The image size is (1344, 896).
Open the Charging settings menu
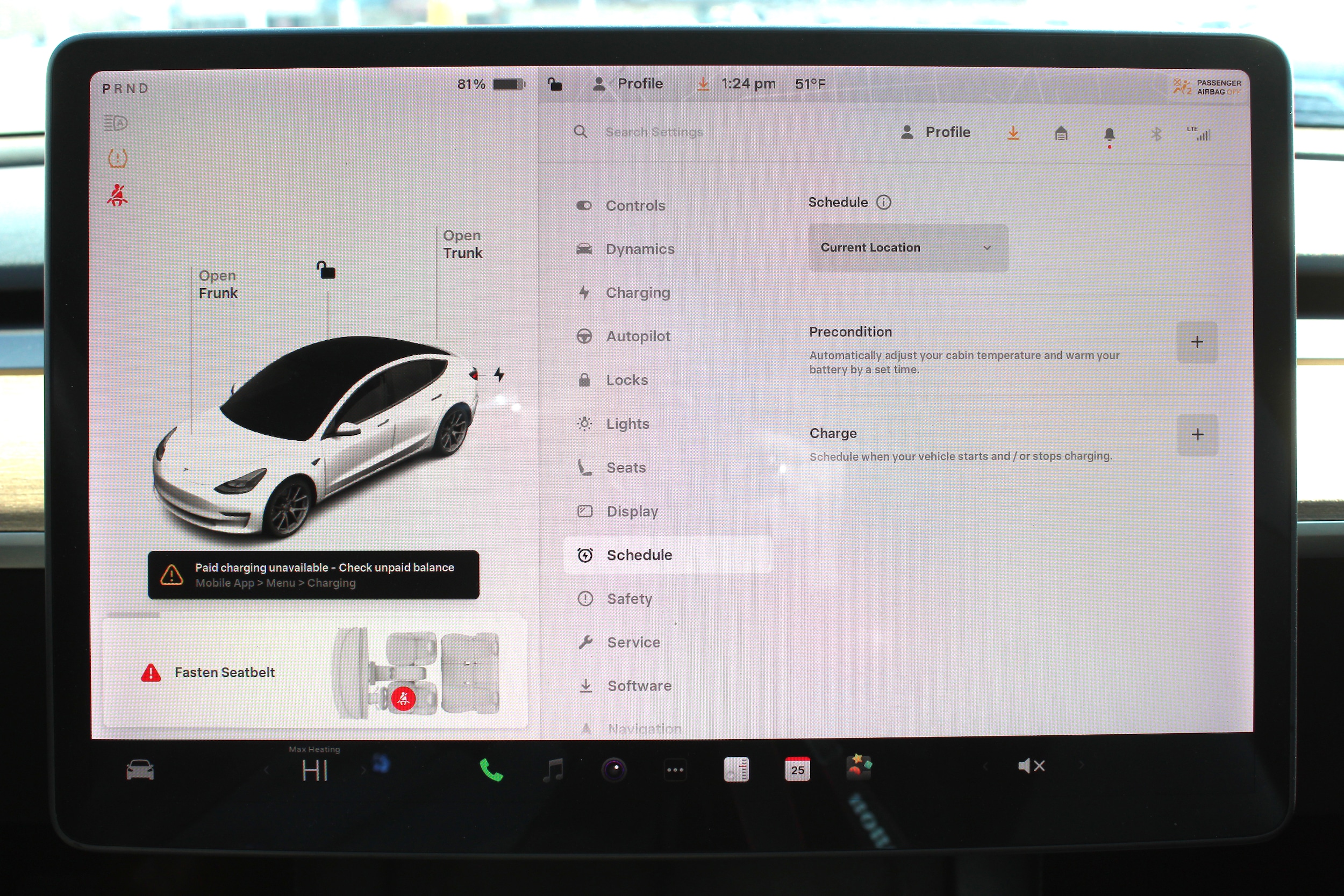coord(637,292)
